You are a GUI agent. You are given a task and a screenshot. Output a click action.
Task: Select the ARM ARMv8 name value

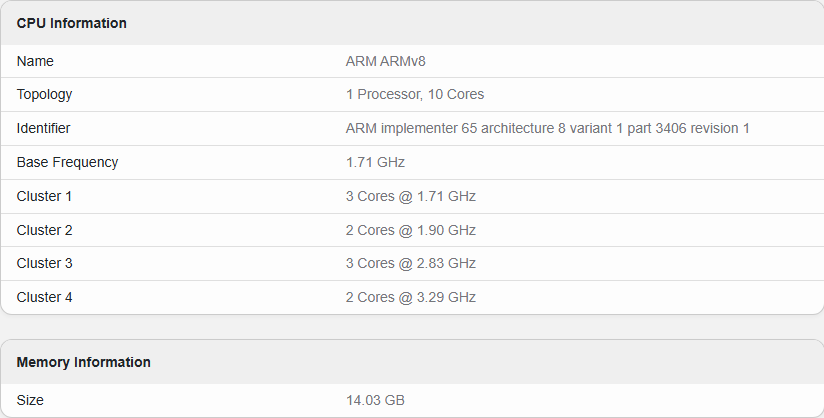385,61
